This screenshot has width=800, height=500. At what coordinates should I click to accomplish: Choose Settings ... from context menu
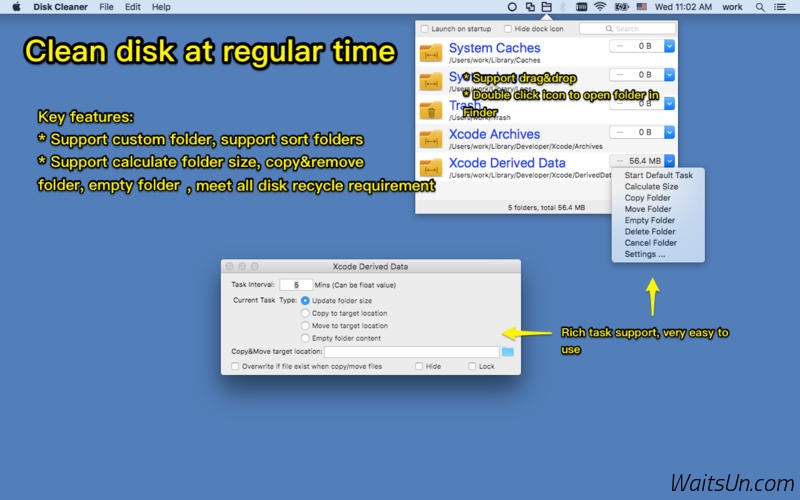pyautogui.click(x=658, y=254)
